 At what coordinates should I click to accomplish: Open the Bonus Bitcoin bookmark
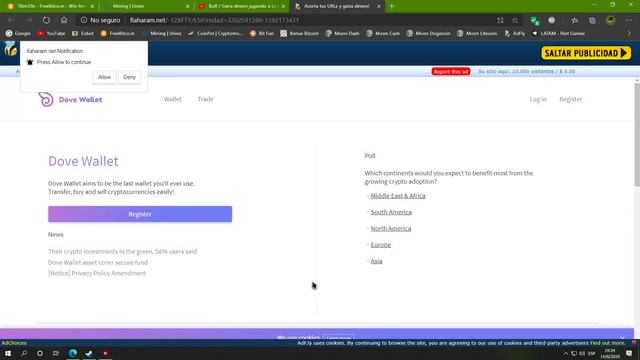click(299, 33)
